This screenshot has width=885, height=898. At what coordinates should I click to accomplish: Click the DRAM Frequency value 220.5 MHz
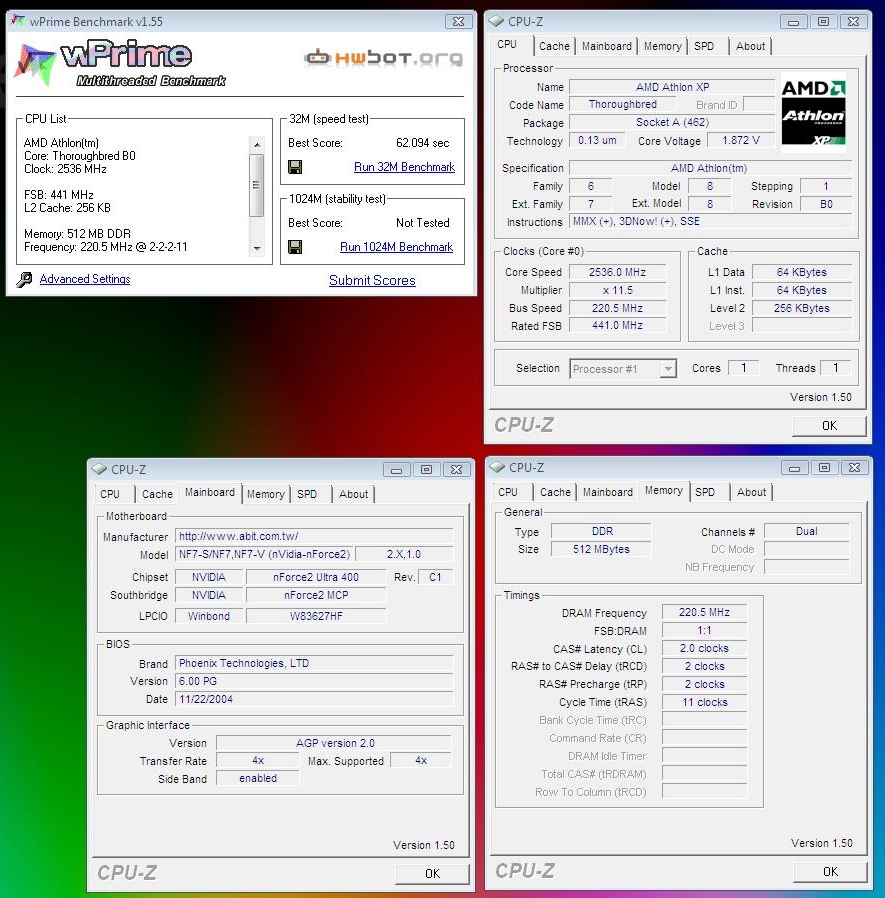coord(704,612)
